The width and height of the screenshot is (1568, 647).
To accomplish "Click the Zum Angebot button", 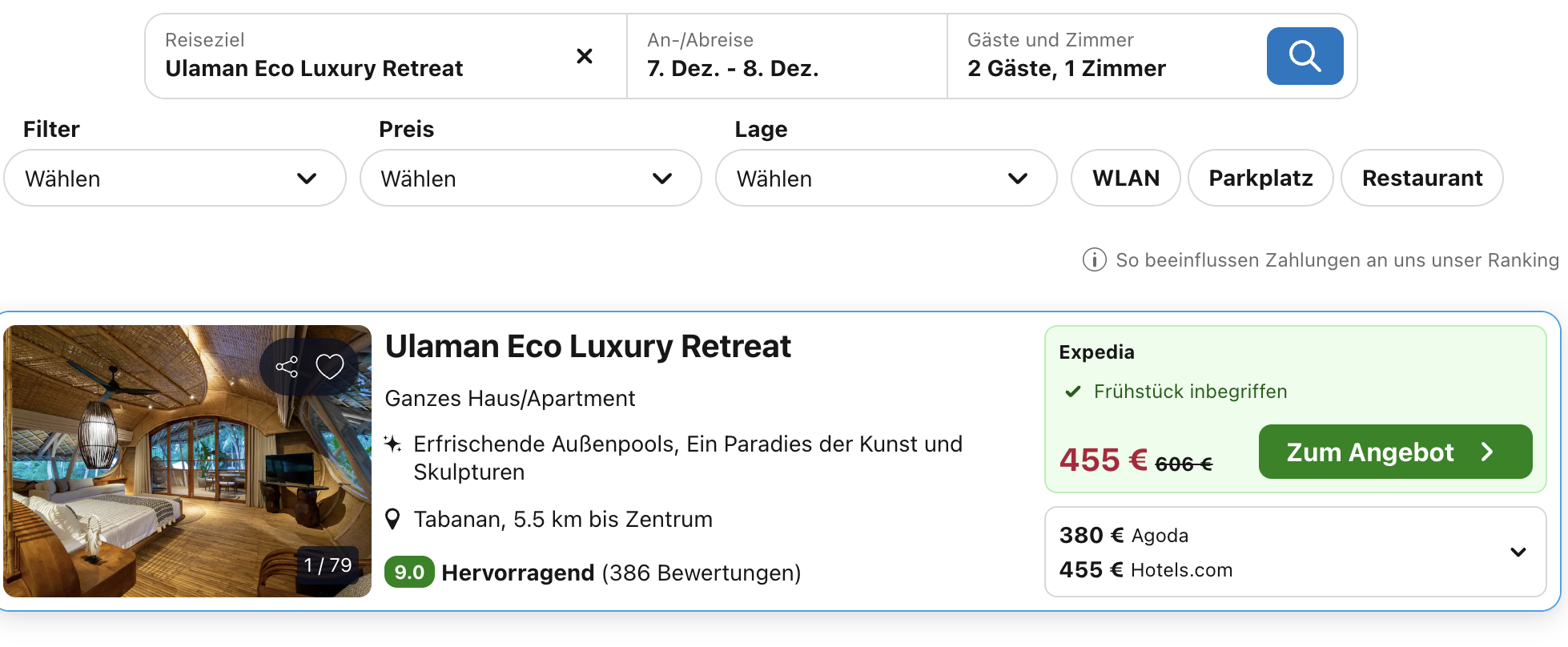I will click(1395, 452).
